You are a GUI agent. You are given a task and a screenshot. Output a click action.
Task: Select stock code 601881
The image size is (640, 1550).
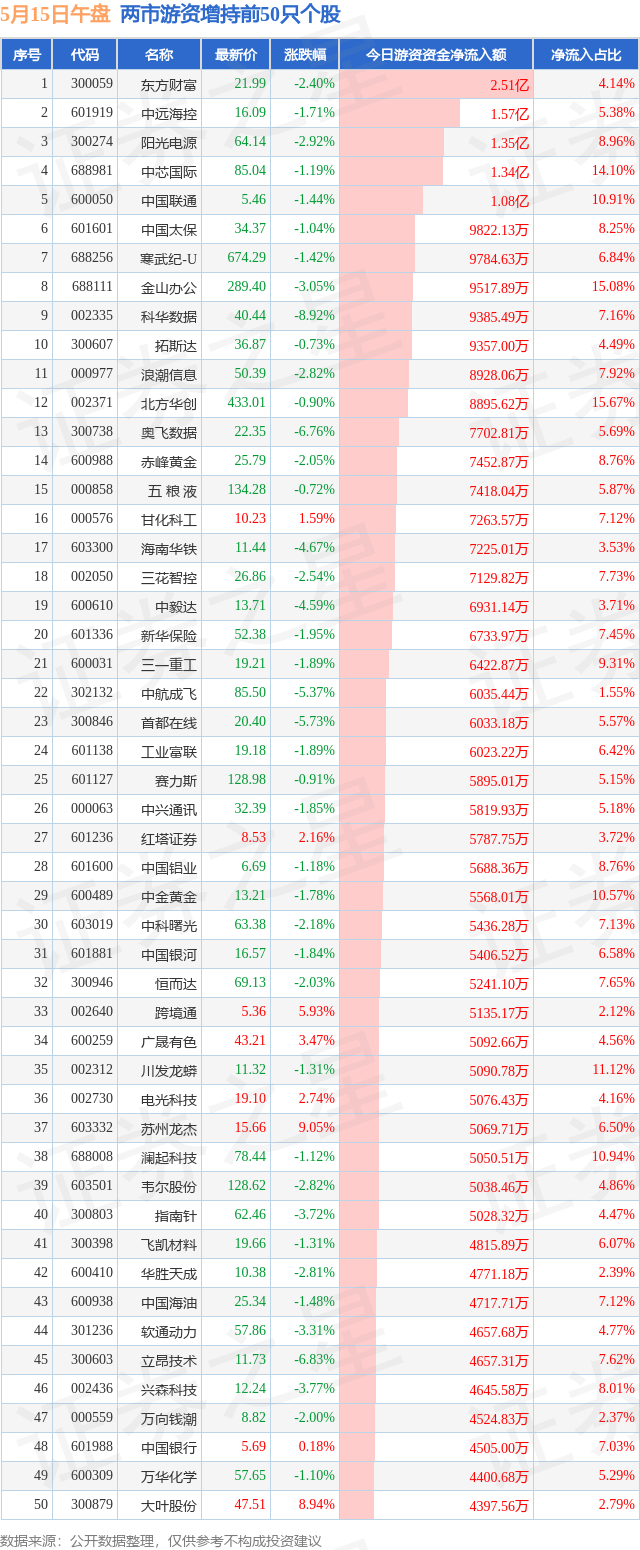tap(92, 954)
